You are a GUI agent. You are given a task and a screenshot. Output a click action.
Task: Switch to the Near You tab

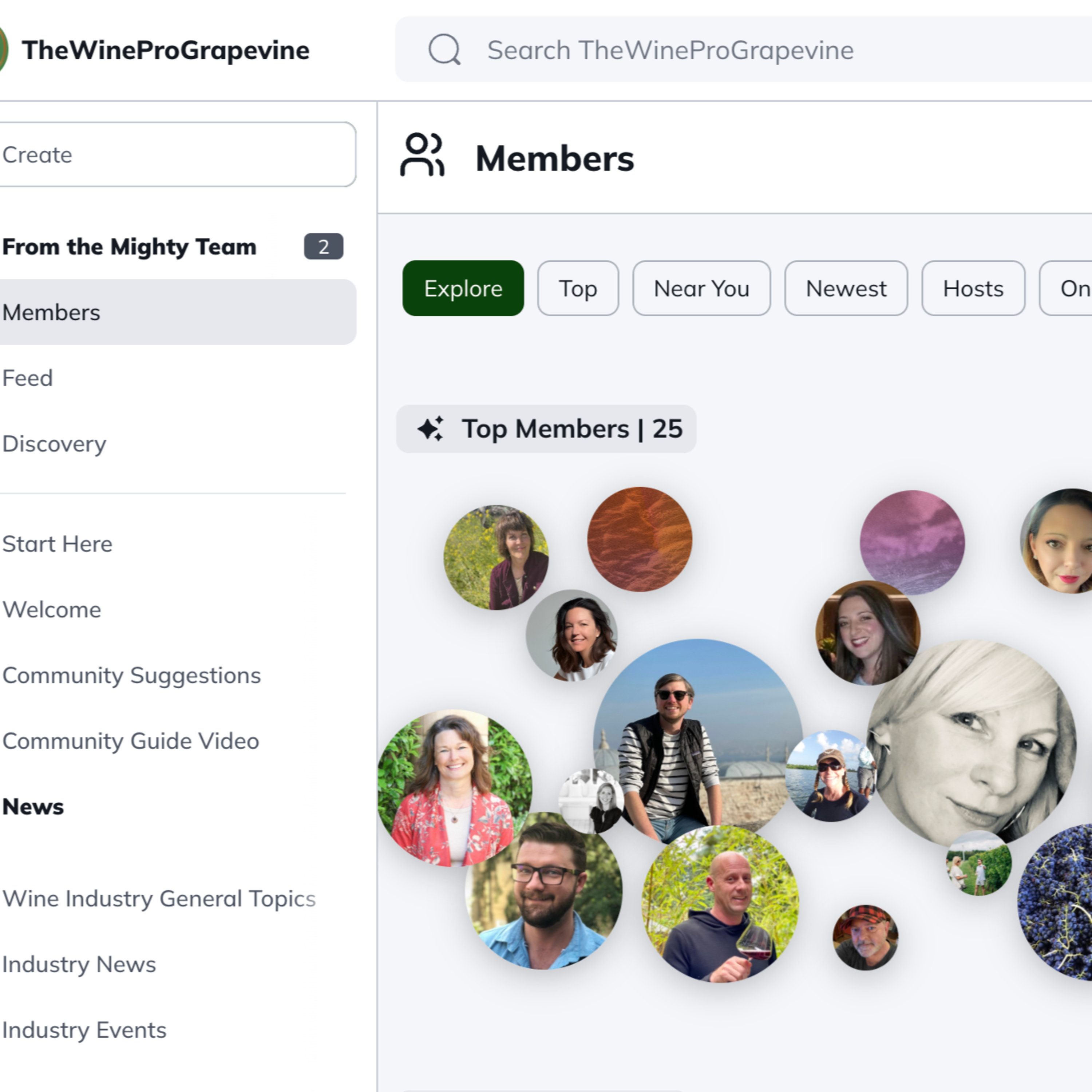701,288
